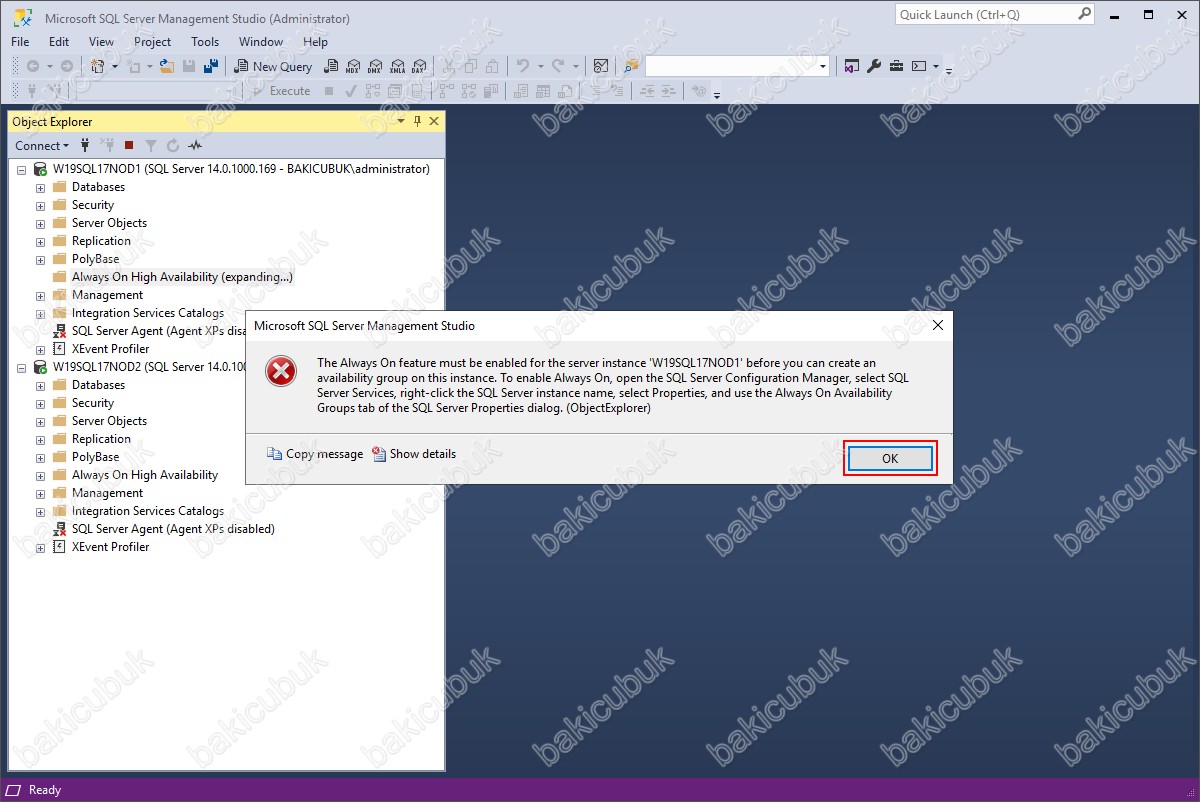Image resolution: width=1200 pixels, height=802 pixels.
Task: Select Integration Services Catalogs under W19SQL17NOD2
Action: [148, 511]
